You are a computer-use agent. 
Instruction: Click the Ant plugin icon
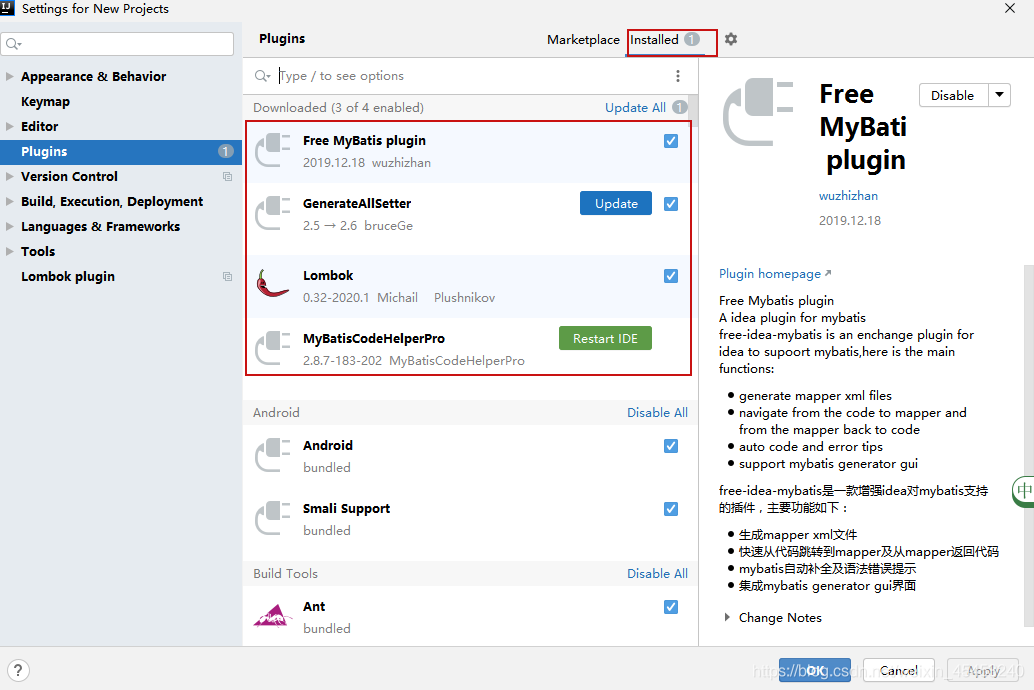pos(273,616)
